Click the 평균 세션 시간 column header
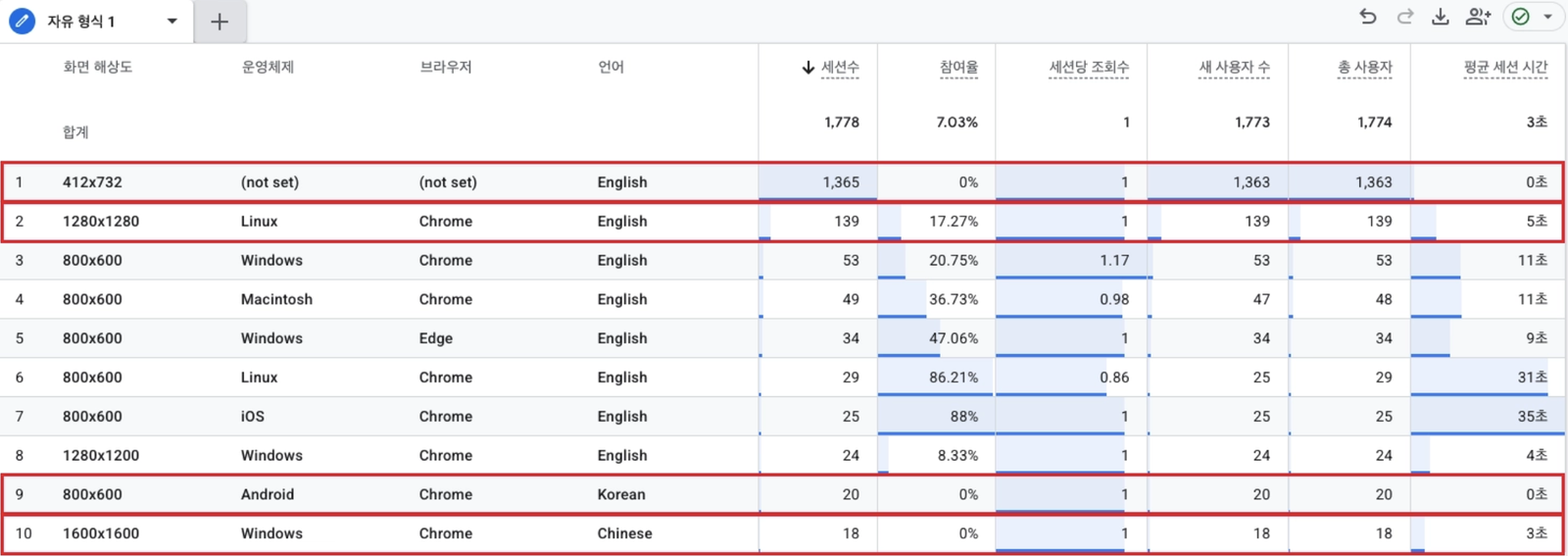The height and width of the screenshot is (556, 1568). (x=1505, y=67)
